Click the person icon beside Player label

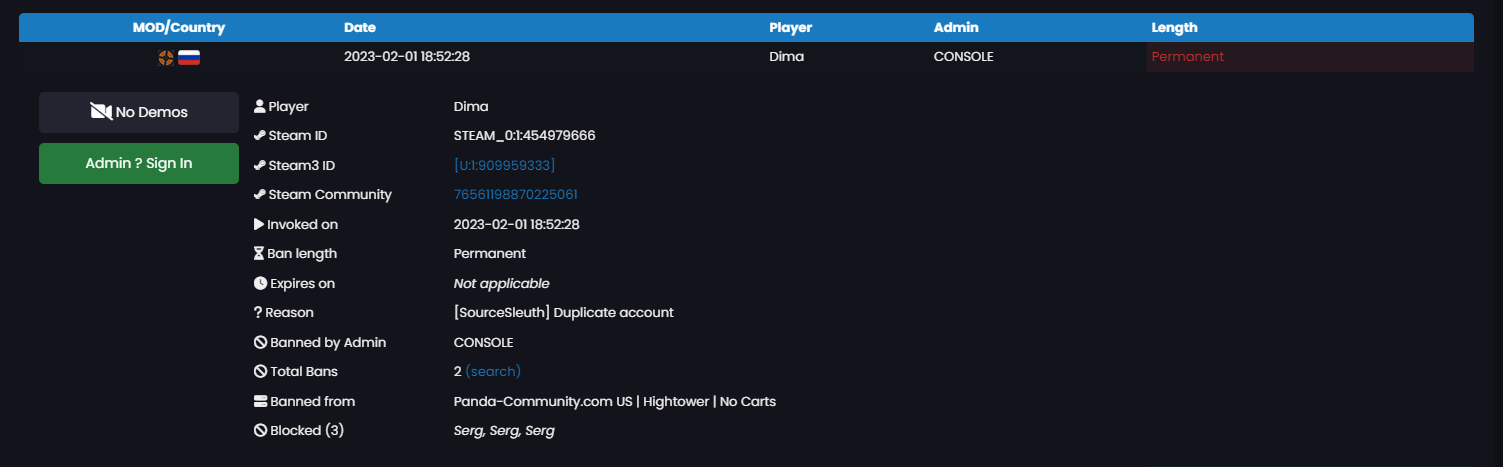tap(260, 106)
